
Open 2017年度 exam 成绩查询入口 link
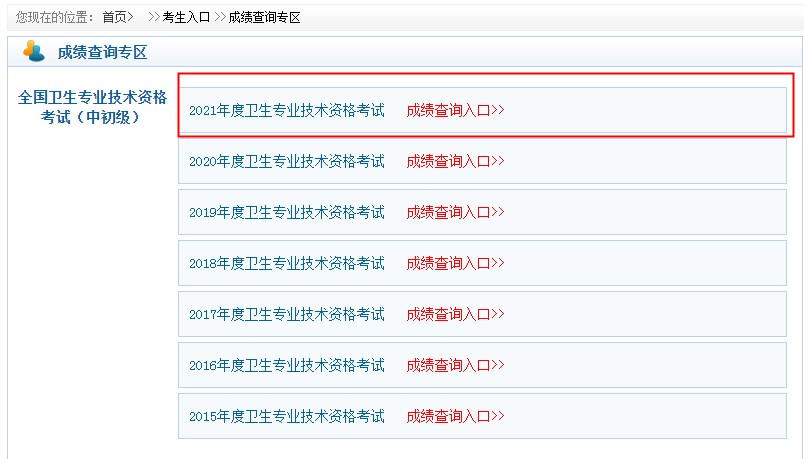point(455,314)
